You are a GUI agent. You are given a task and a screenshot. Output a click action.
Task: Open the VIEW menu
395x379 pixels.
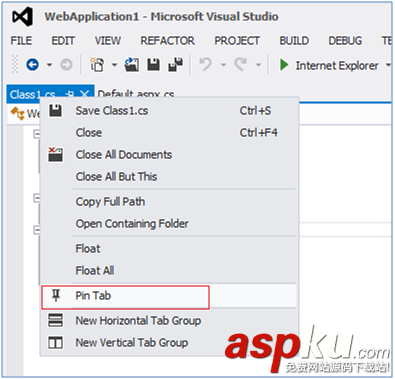[x=108, y=41]
